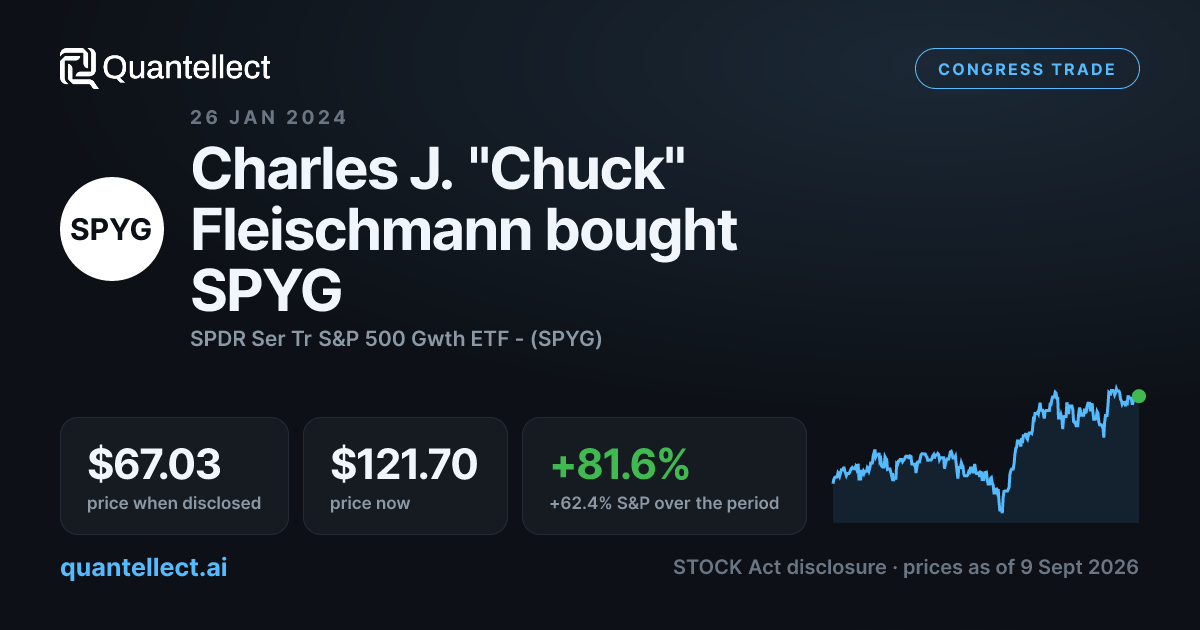The height and width of the screenshot is (630, 1200).
Task: Click the SPDR Ser Tr S&P 500 Gwth ETF subtitle
Action: tap(396, 339)
